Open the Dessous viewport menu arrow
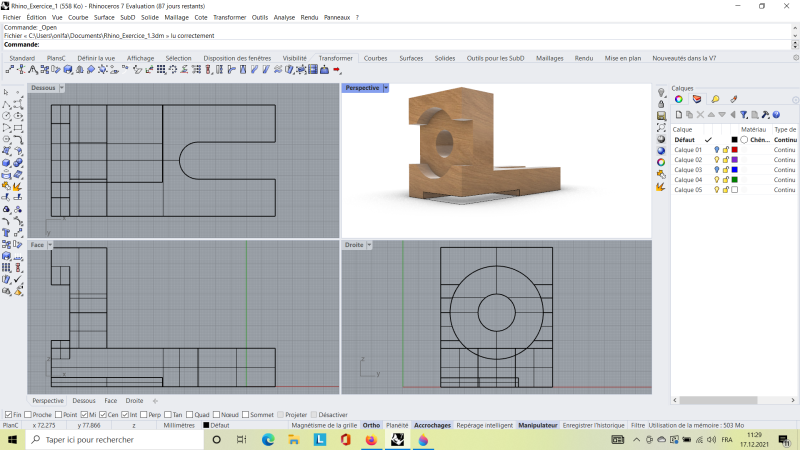Viewport: 800px width, 450px height. click(62, 88)
